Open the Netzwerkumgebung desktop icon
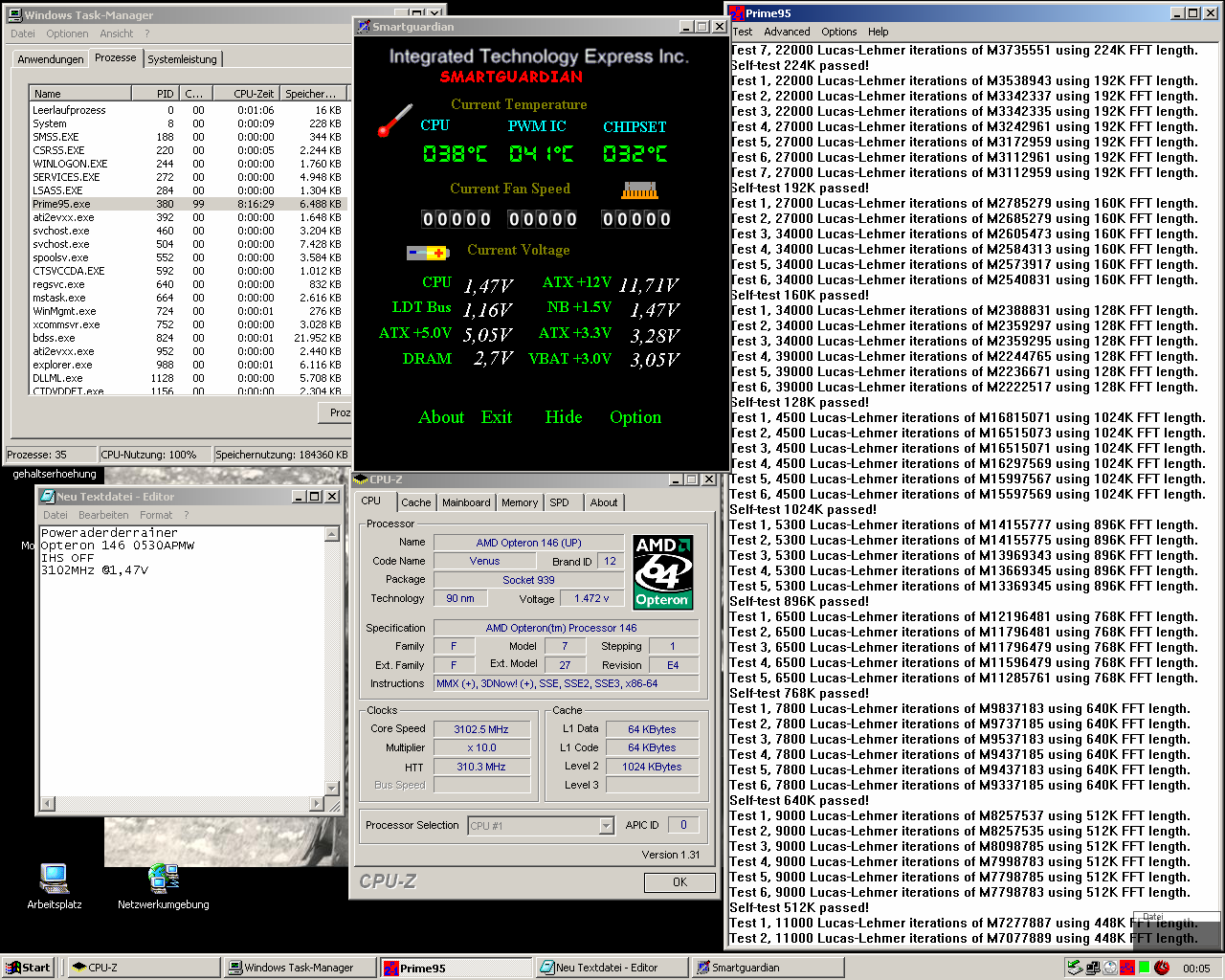This screenshot has width=1225, height=980. (x=163, y=879)
